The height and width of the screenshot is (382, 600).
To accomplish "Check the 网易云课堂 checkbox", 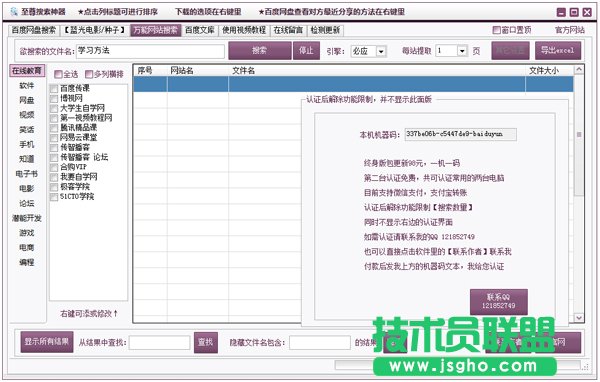I will coord(54,138).
